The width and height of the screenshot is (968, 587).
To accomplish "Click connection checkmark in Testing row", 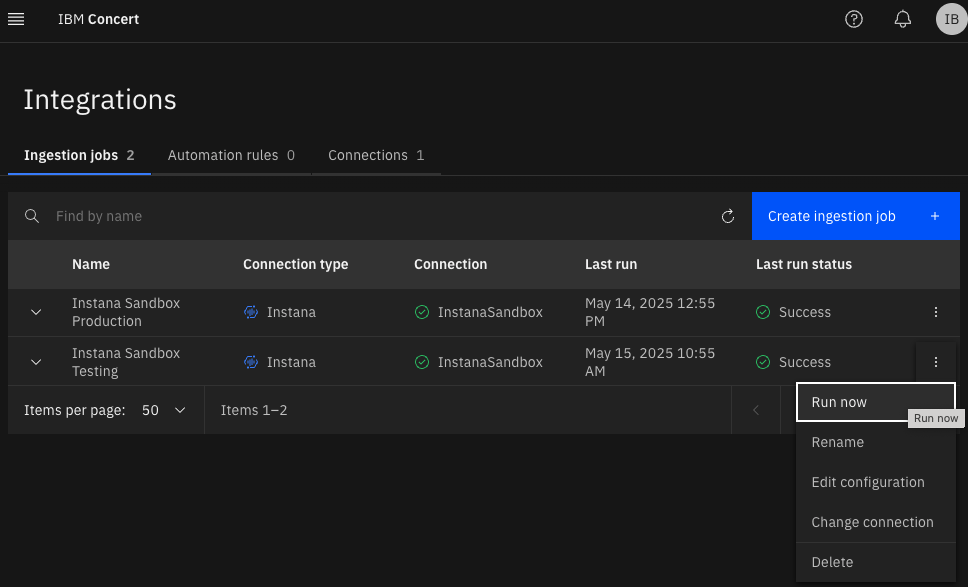I will click(x=422, y=362).
